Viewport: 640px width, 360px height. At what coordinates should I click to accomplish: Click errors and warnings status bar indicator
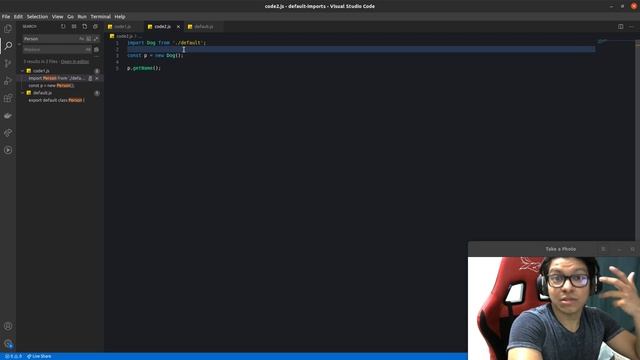(13, 356)
